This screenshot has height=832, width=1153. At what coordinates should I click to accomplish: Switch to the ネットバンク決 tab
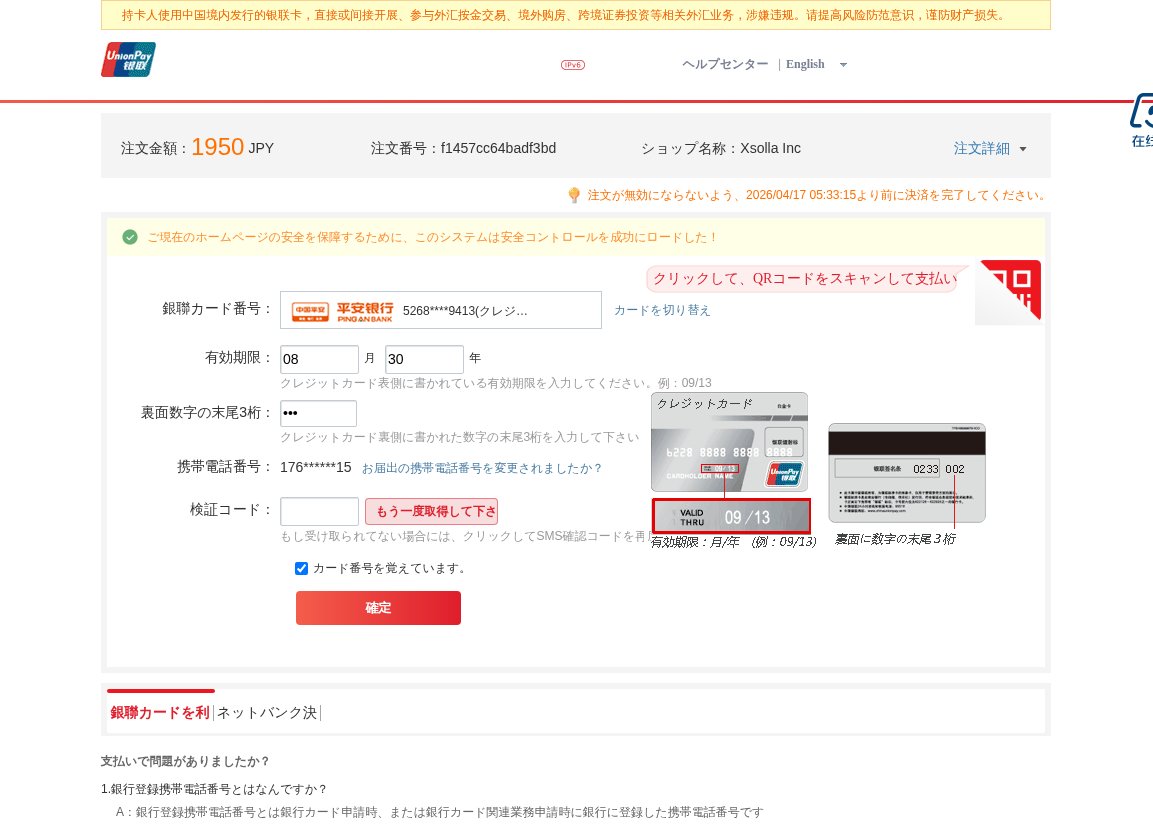[x=267, y=713]
